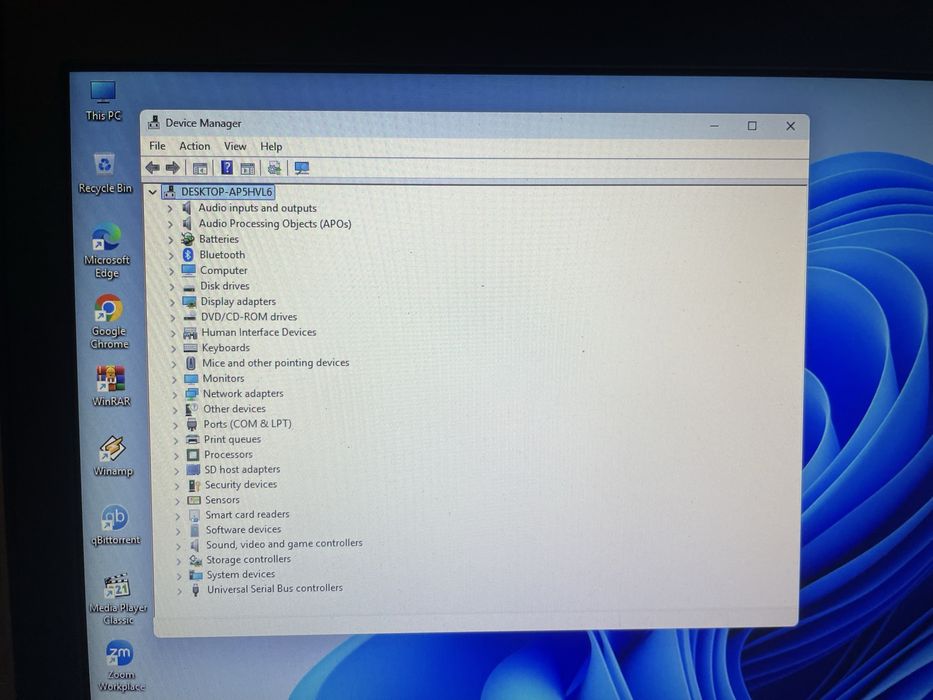Viewport: 933px width, 700px height.
Task: Scan for hardware changes toolbar icon
Action: (x=302, y=168)
